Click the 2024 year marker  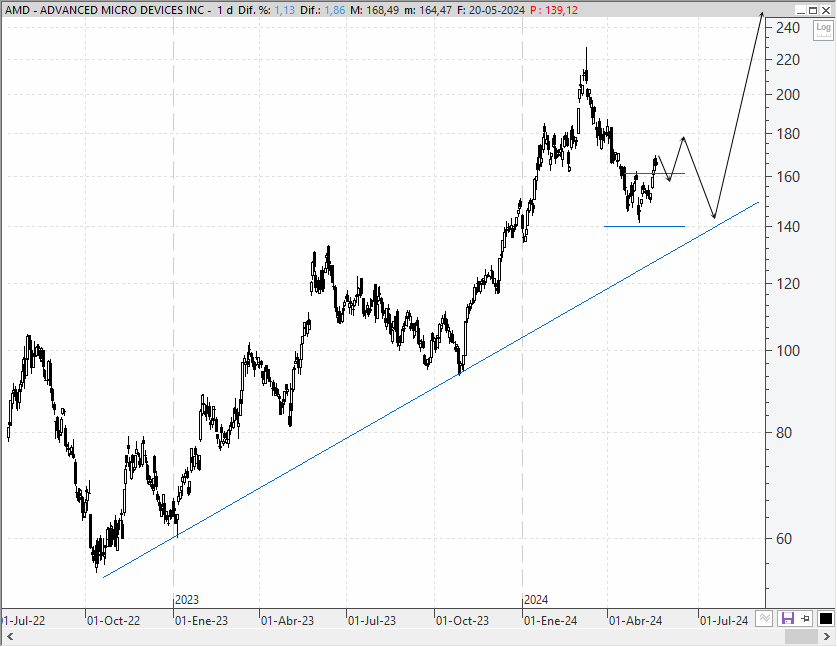(536, 599)
